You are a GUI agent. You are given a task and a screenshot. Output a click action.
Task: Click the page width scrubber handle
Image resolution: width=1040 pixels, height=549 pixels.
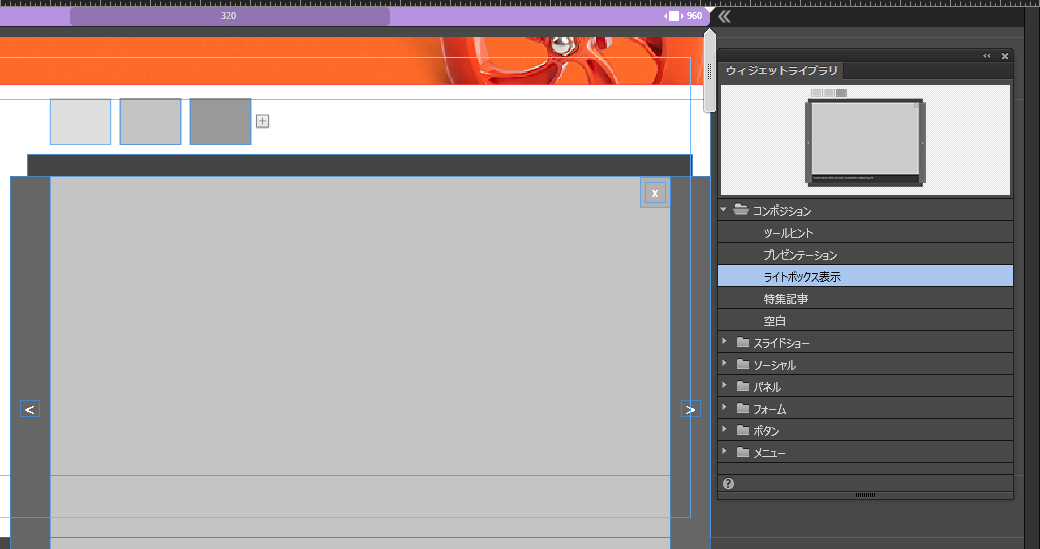710,70
